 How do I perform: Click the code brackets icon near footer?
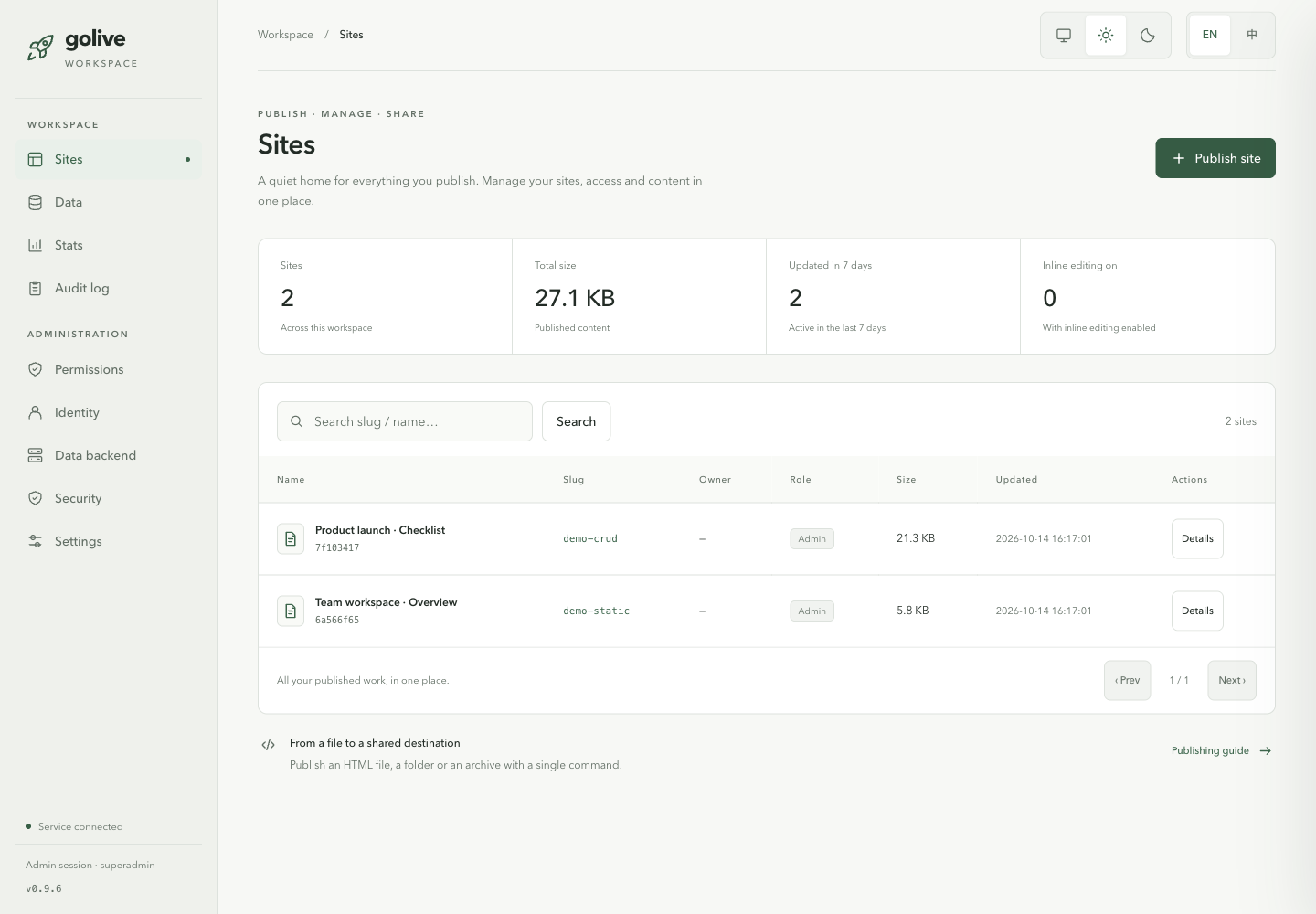point(268,745)
